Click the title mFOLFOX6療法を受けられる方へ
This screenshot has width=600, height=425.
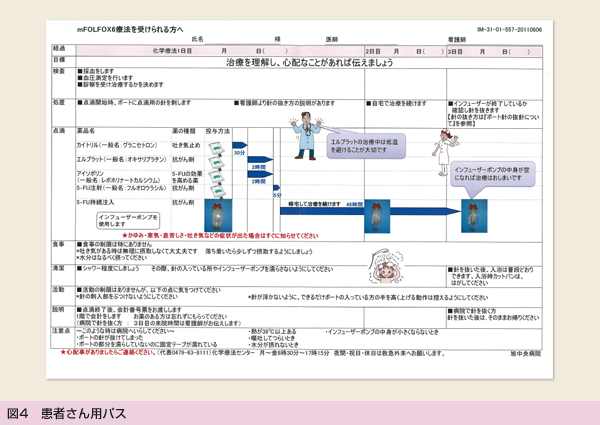[130, 29]
